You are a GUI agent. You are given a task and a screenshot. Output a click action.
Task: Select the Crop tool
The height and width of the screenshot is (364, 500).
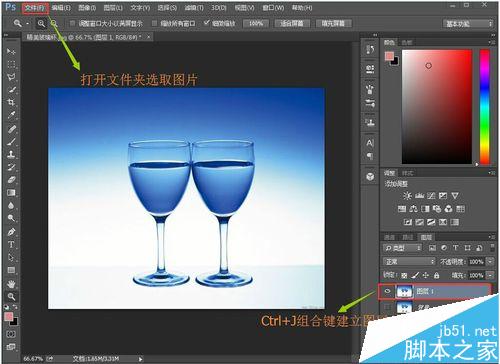[x=11, y=102]
